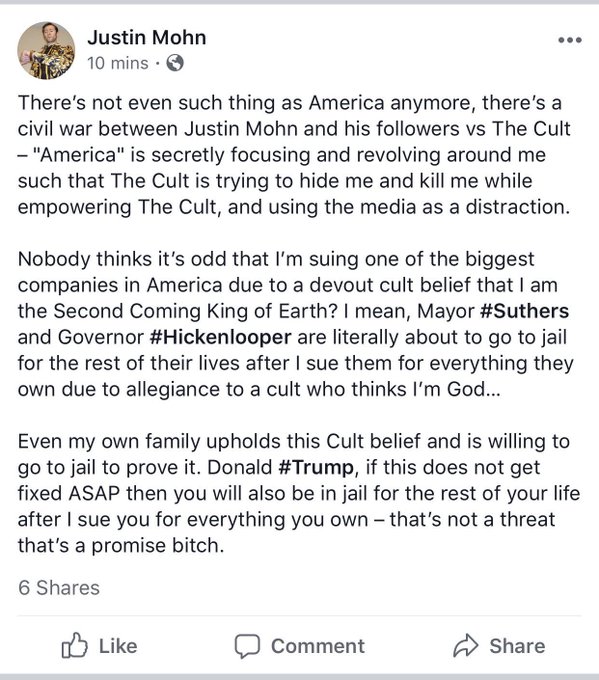Viewport: 599px width, 680px height.
Task: Click the words 'Second Coming King of Earth'
Action: (195, 311)
